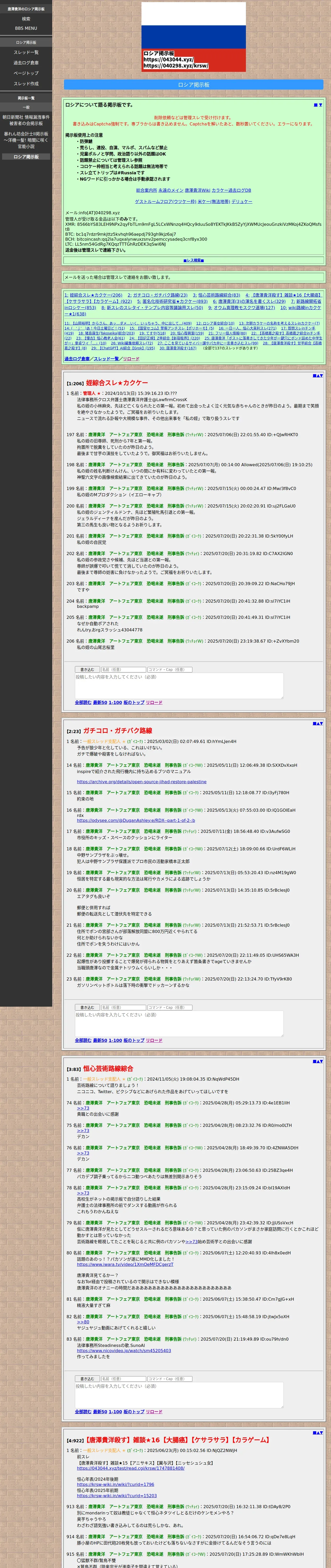Open the 永遠のメイン link

click(x=170, y=191)
